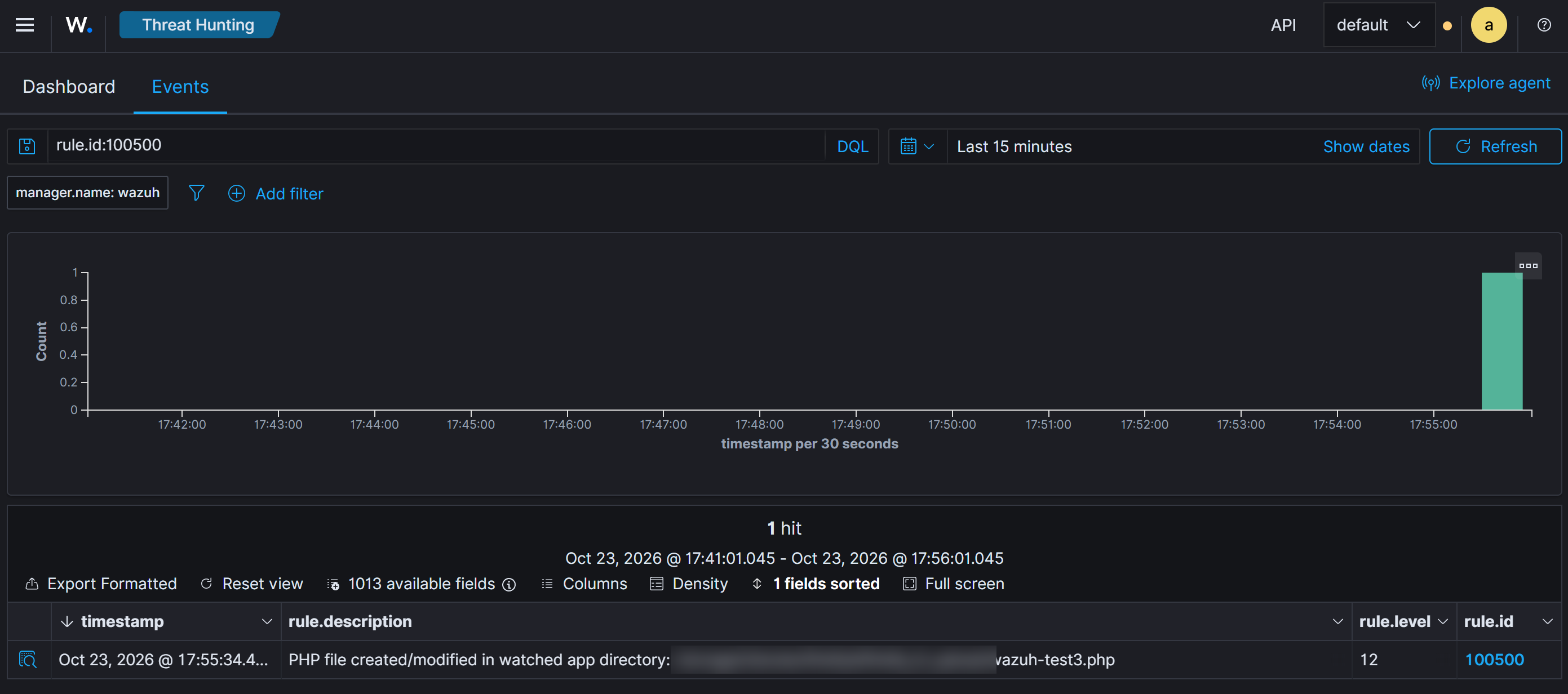
Task: Click the filter funnel icon
Action: [196, 193]
